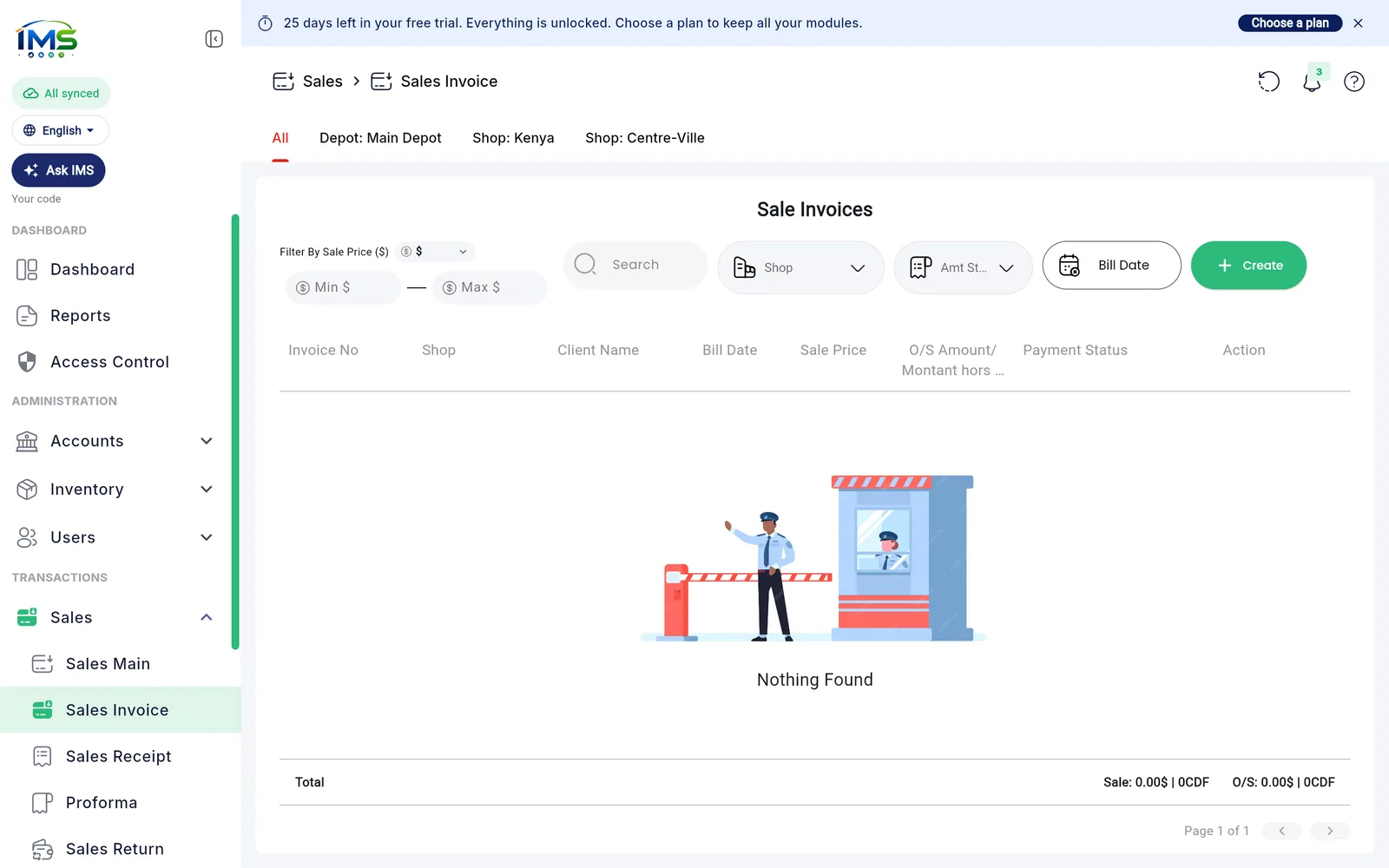1389x868 pixels.
Task: Collapse the sidebar with the panel icon
Action: [214, 39]
